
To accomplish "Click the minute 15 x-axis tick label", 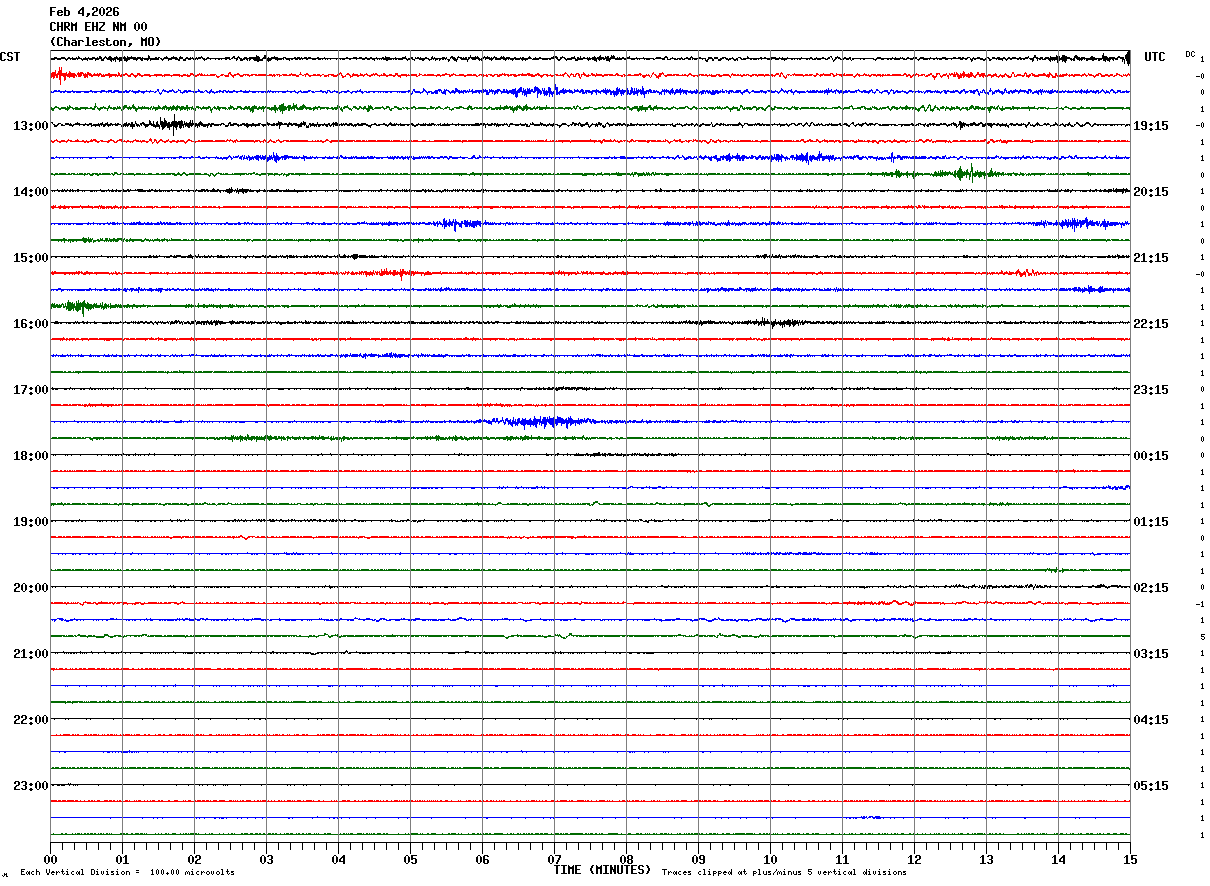I will 1129,859.
